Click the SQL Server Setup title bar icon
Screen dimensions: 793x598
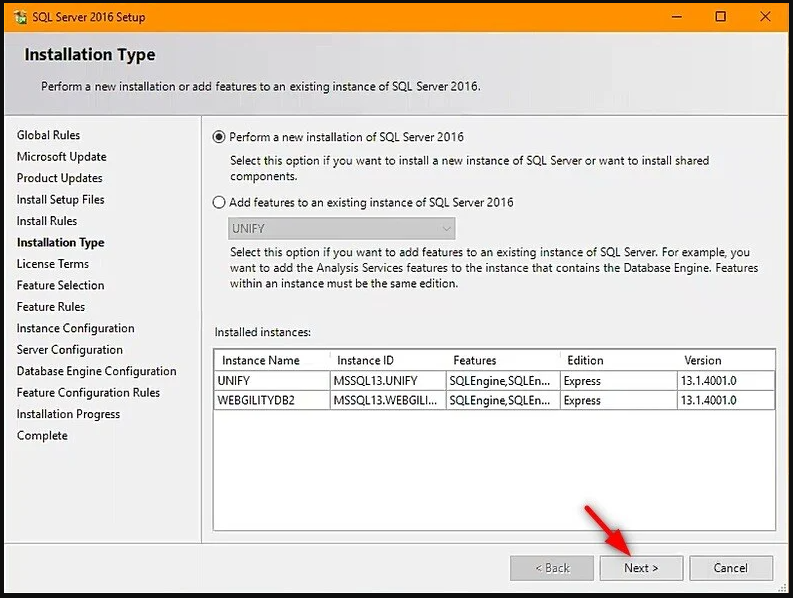pyautogui.click(x=19, y=17)
